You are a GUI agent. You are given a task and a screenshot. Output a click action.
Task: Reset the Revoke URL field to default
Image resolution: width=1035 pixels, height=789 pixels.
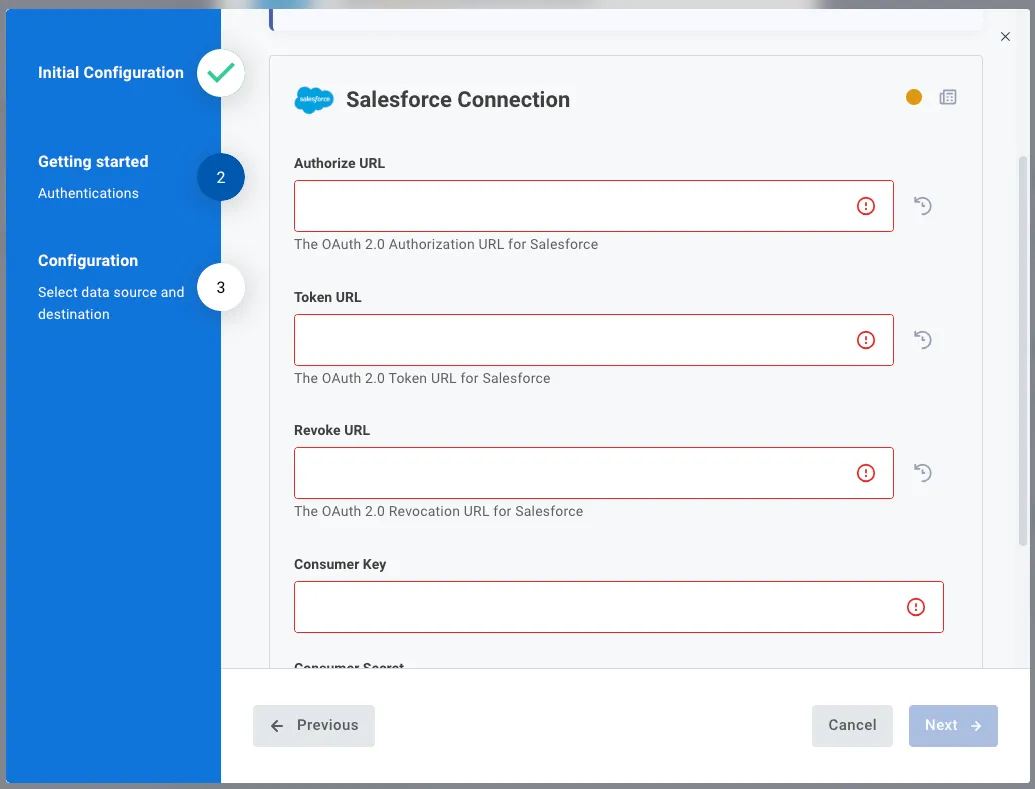923,473
